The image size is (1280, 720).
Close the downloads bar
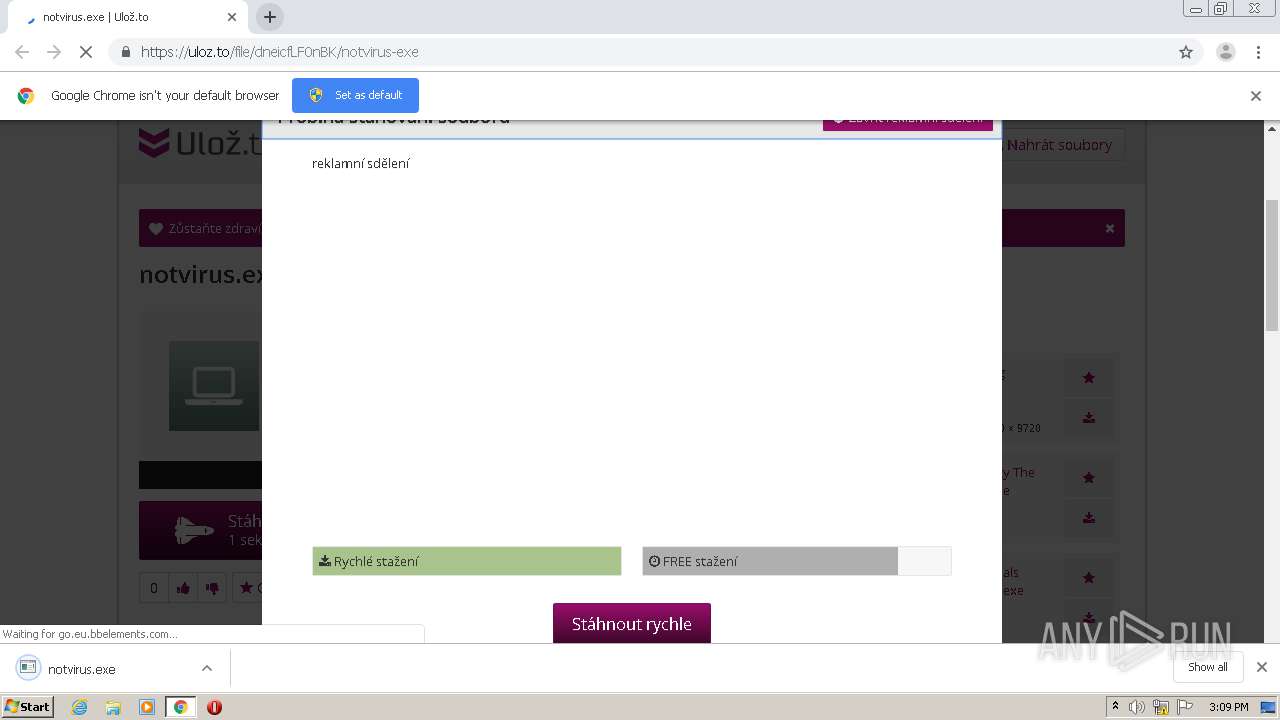point(1261,667)
